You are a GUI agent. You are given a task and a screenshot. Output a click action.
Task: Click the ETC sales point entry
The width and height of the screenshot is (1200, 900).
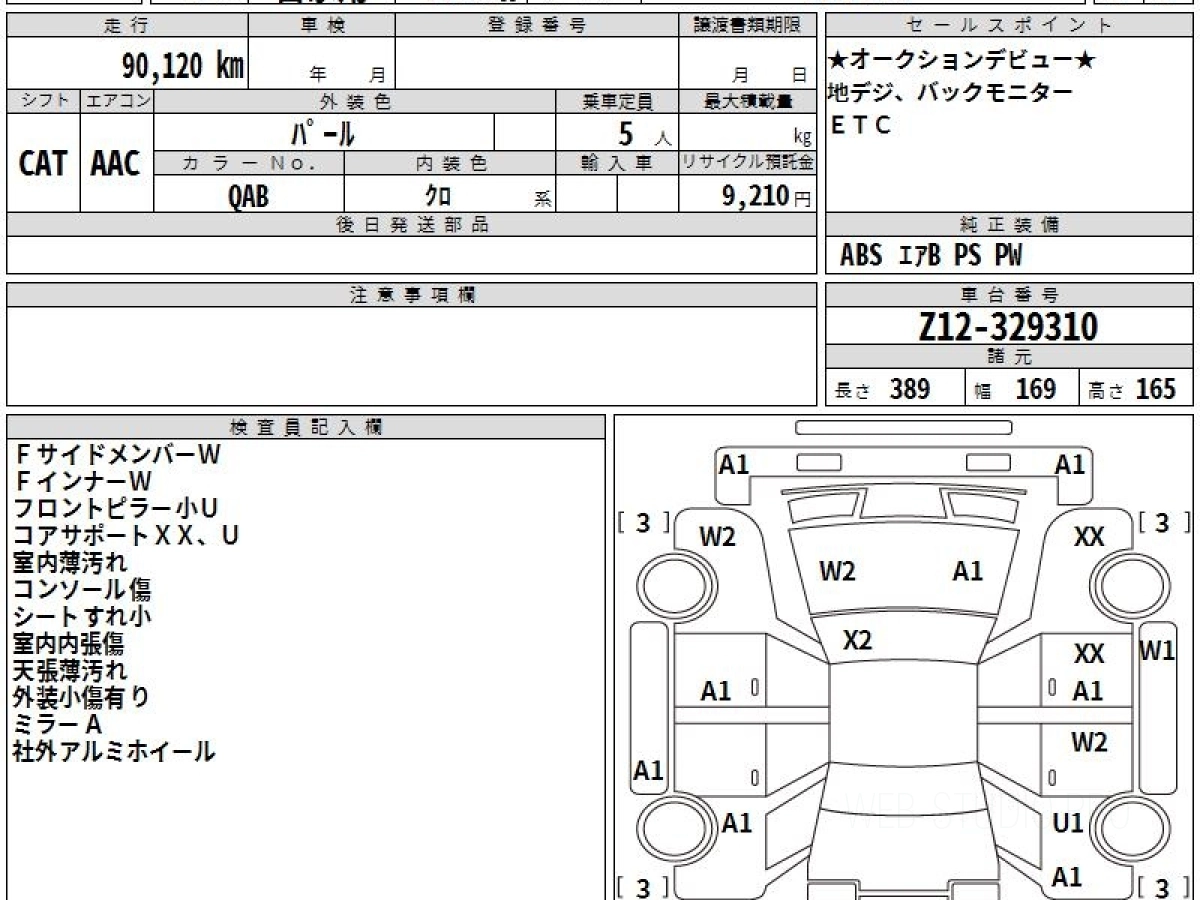[861, 125]
